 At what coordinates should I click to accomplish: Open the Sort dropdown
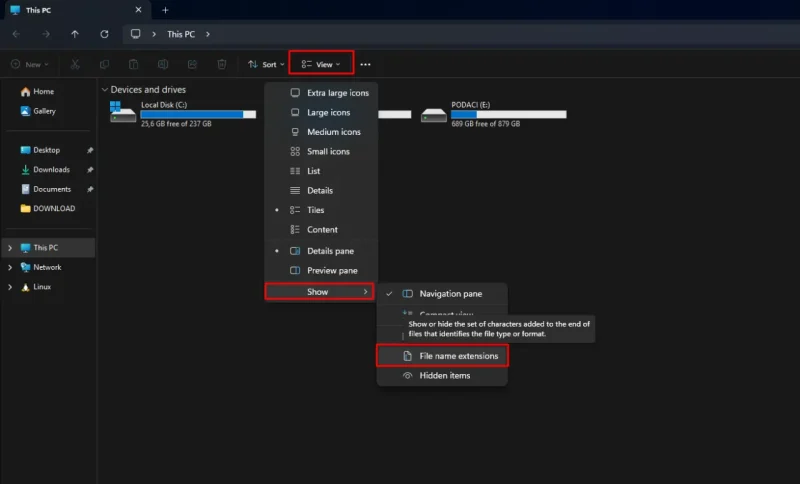[x=266, y=64]
